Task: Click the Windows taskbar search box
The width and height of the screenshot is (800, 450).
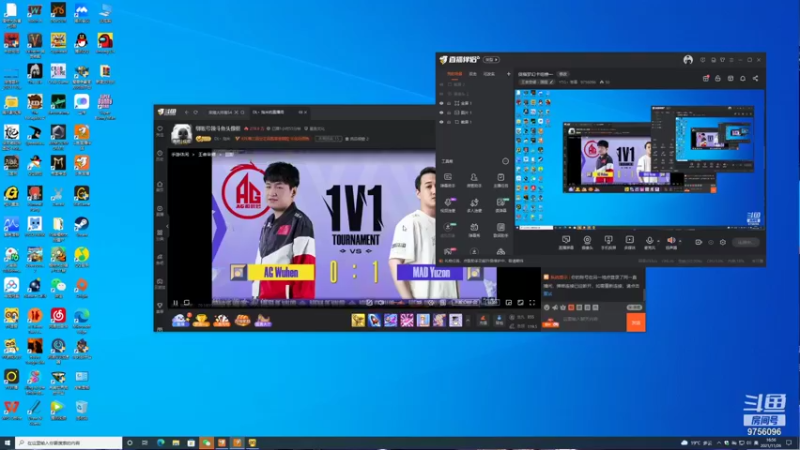Action: pyautogui.click(x=69, y=443)
